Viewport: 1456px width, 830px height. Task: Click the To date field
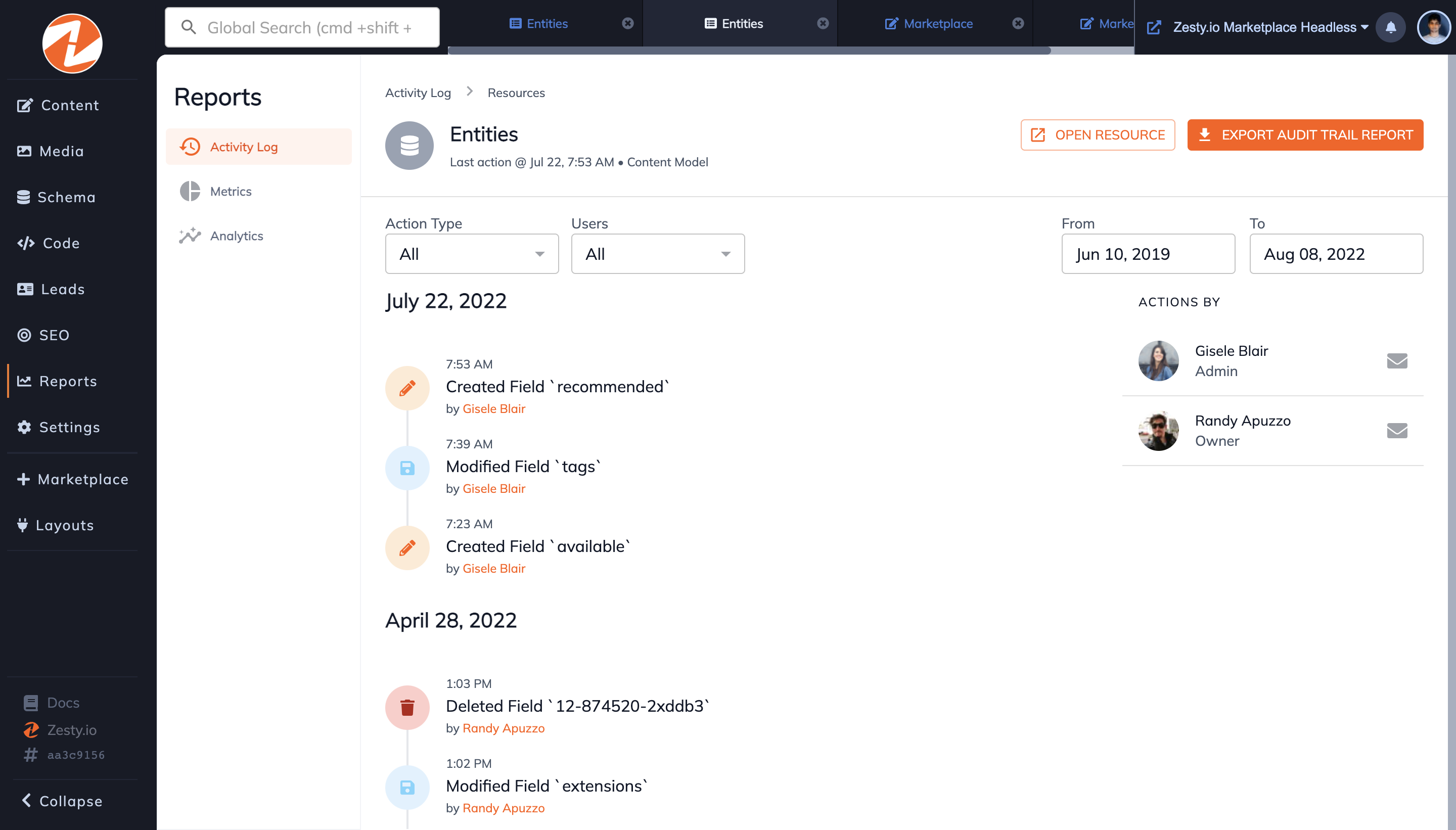(1336, 254)
